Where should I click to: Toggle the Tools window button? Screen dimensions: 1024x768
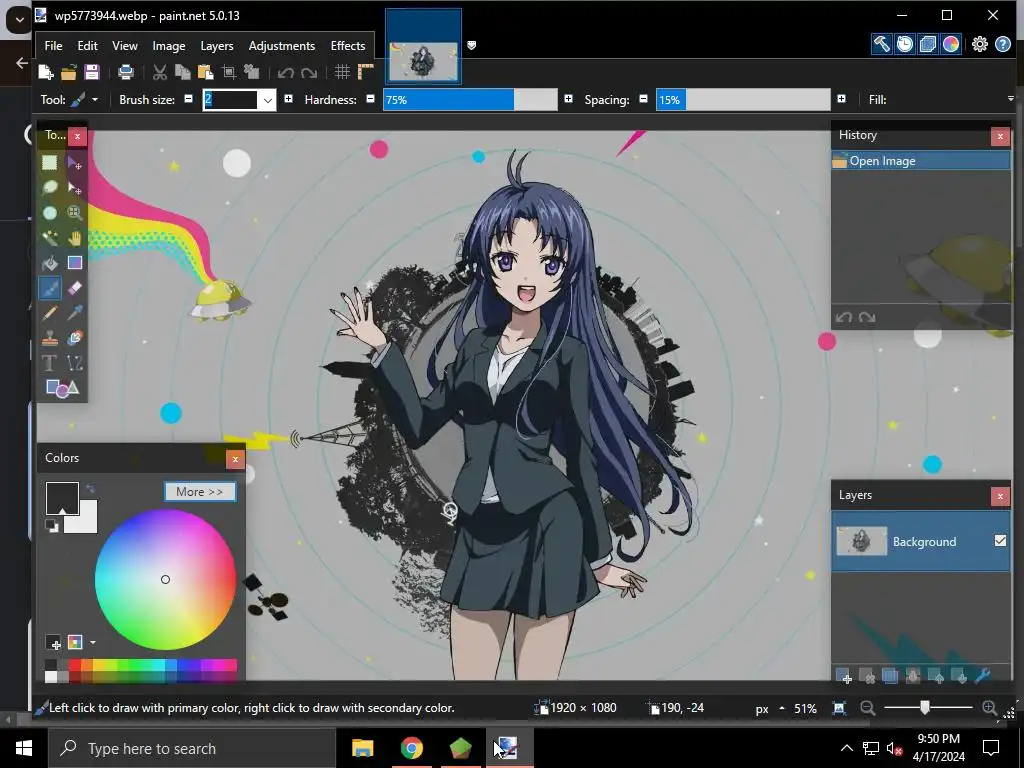click(x=881, y=44)
